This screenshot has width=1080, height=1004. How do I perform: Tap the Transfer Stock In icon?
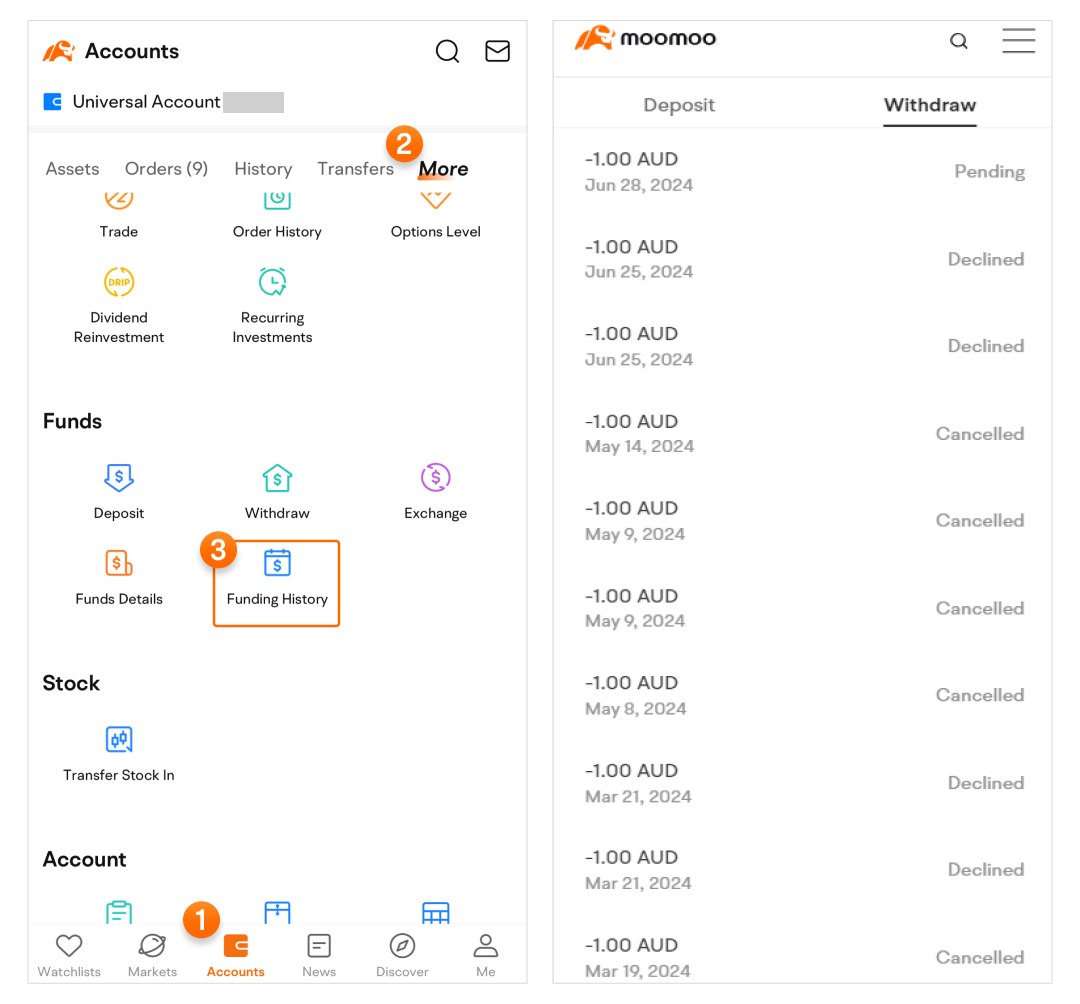pos(119,741)
